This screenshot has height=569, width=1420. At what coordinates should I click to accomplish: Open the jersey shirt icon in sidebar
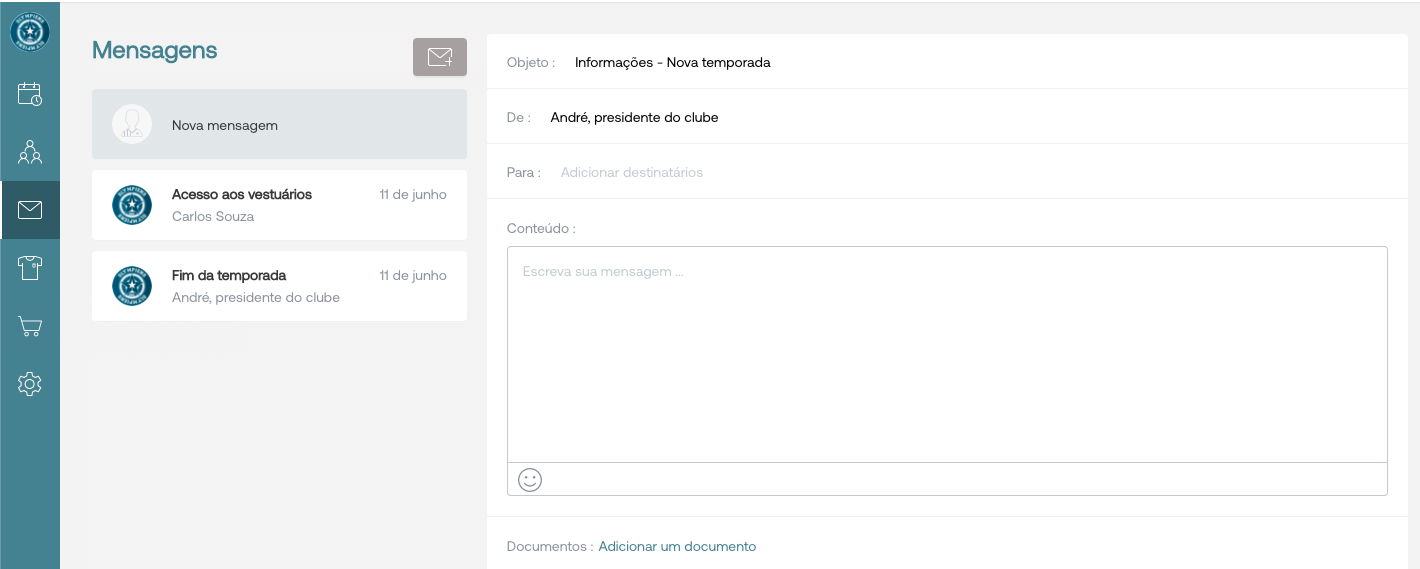point(30,268)
